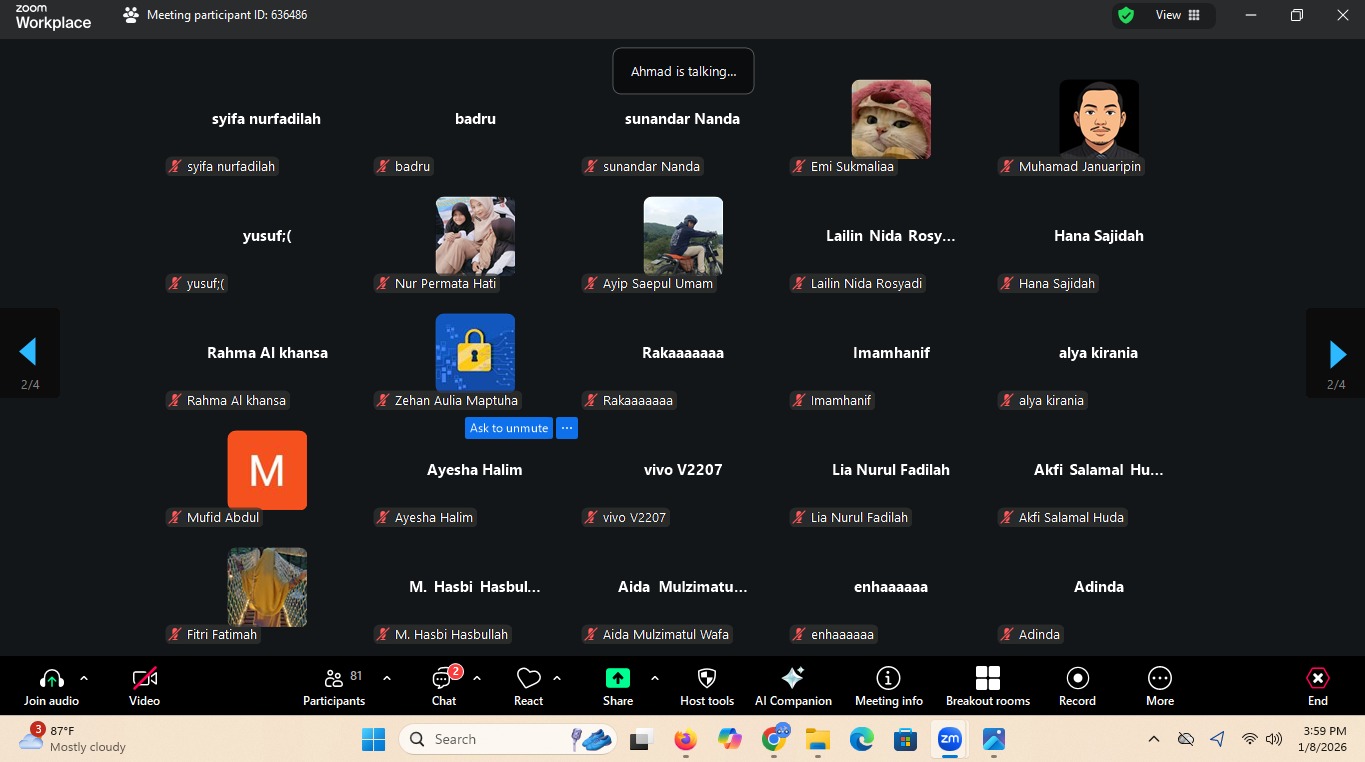Image resolution: width=1365 pixels, height=762 pixels.
Task: Open the Participants panel
Action: [x=334, y=686]
